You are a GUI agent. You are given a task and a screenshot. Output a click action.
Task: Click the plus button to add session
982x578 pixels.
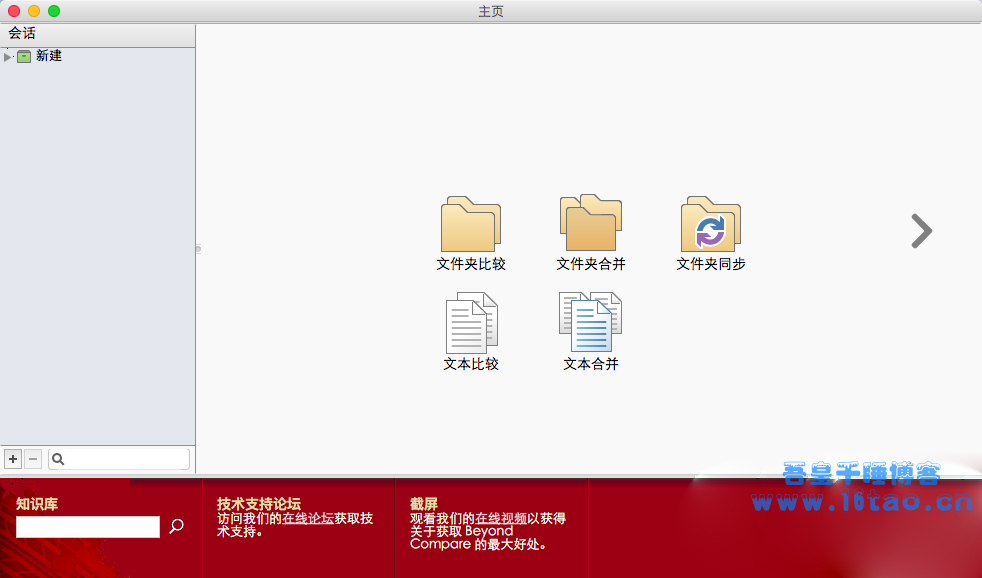[13, 459]
